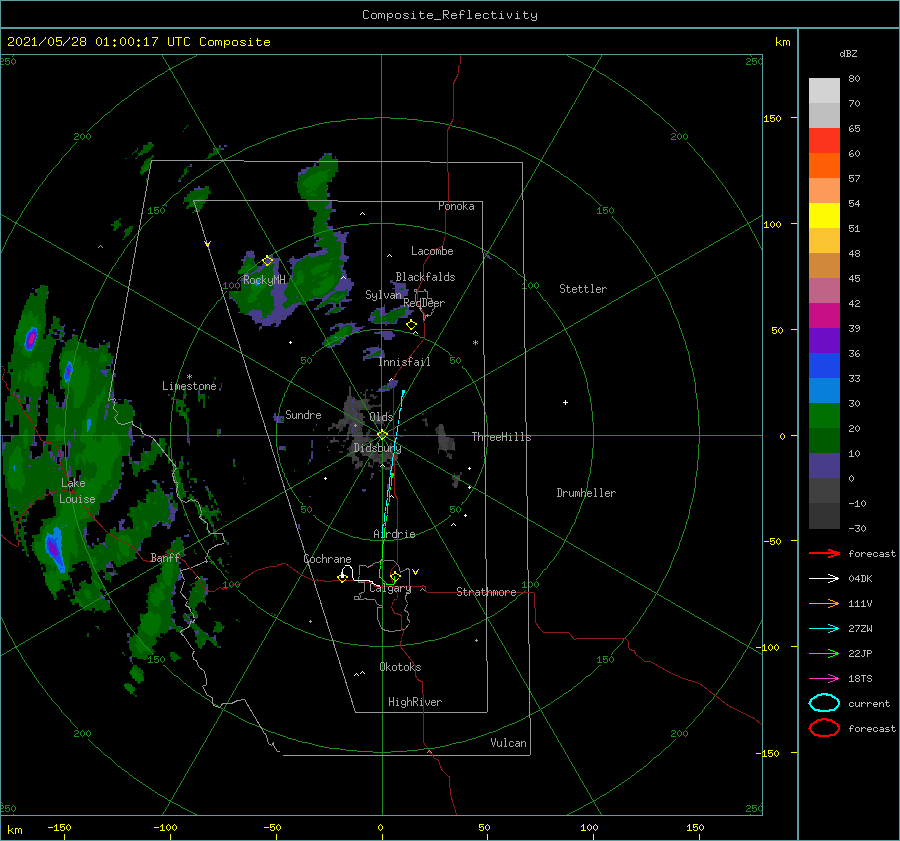
Task: Click the red swatch between 65 and 60
Action: click(824, 141)
